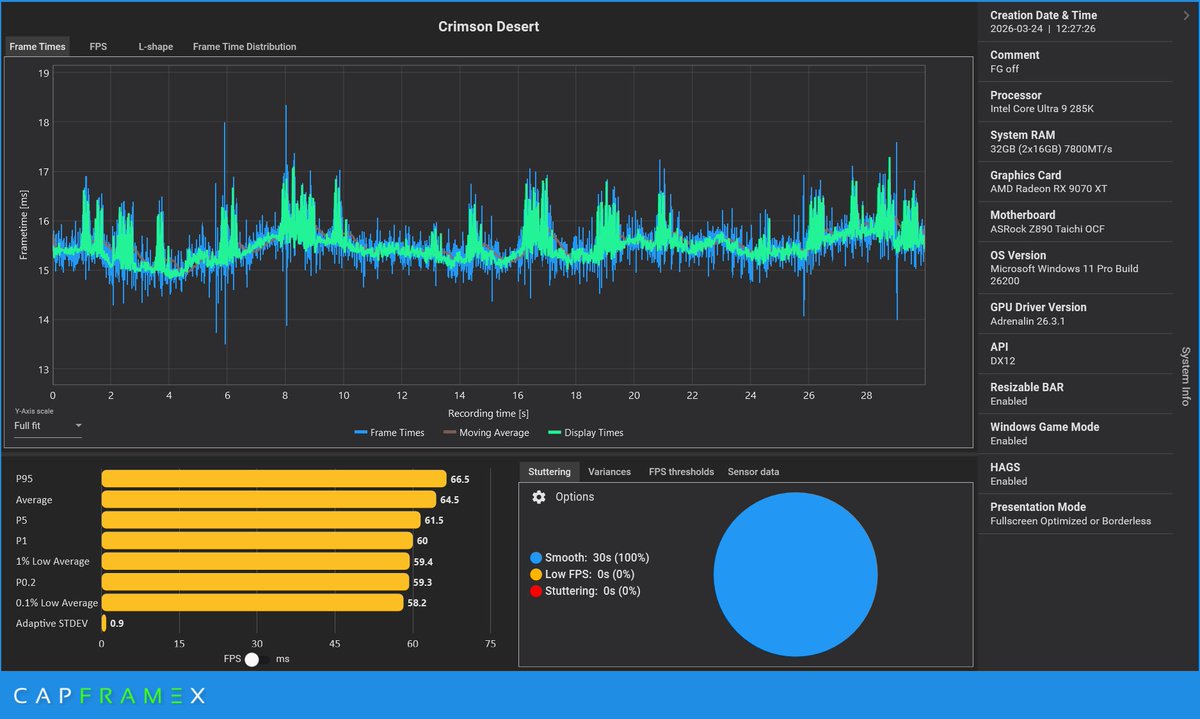Select the Stuttering tab

pos(549,472)
